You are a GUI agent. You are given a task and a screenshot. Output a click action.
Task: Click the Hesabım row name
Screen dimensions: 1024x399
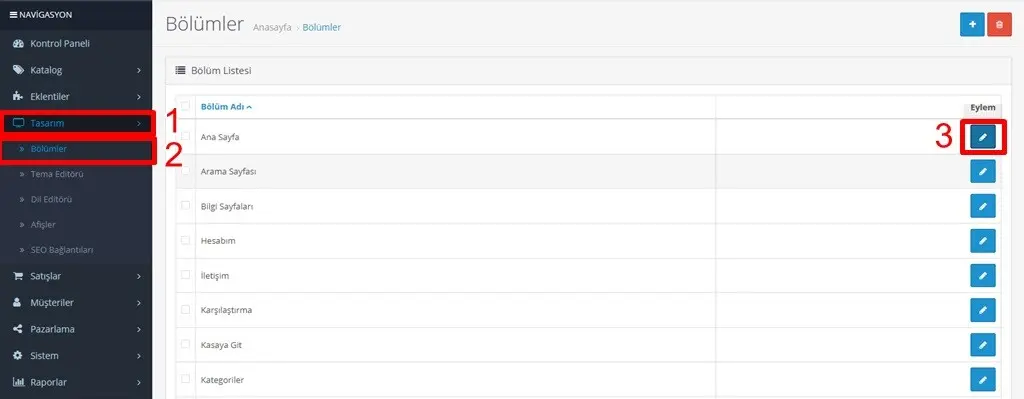tap(218, 241)
